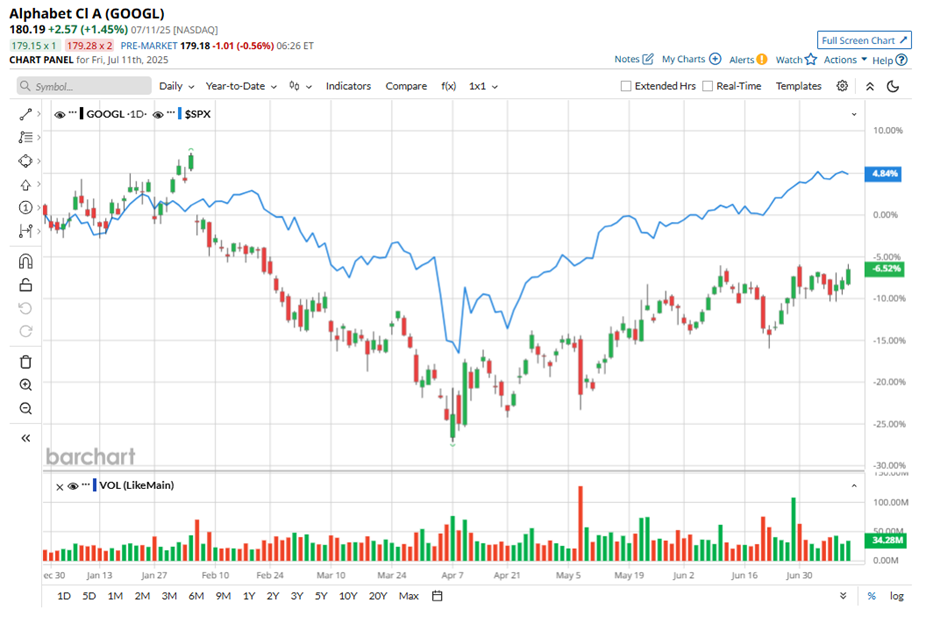This screenshot has width=940, height=617.
Task: Click the undo arrow in left toolbar
Action: pyautogui.click(x=25, y=308)
